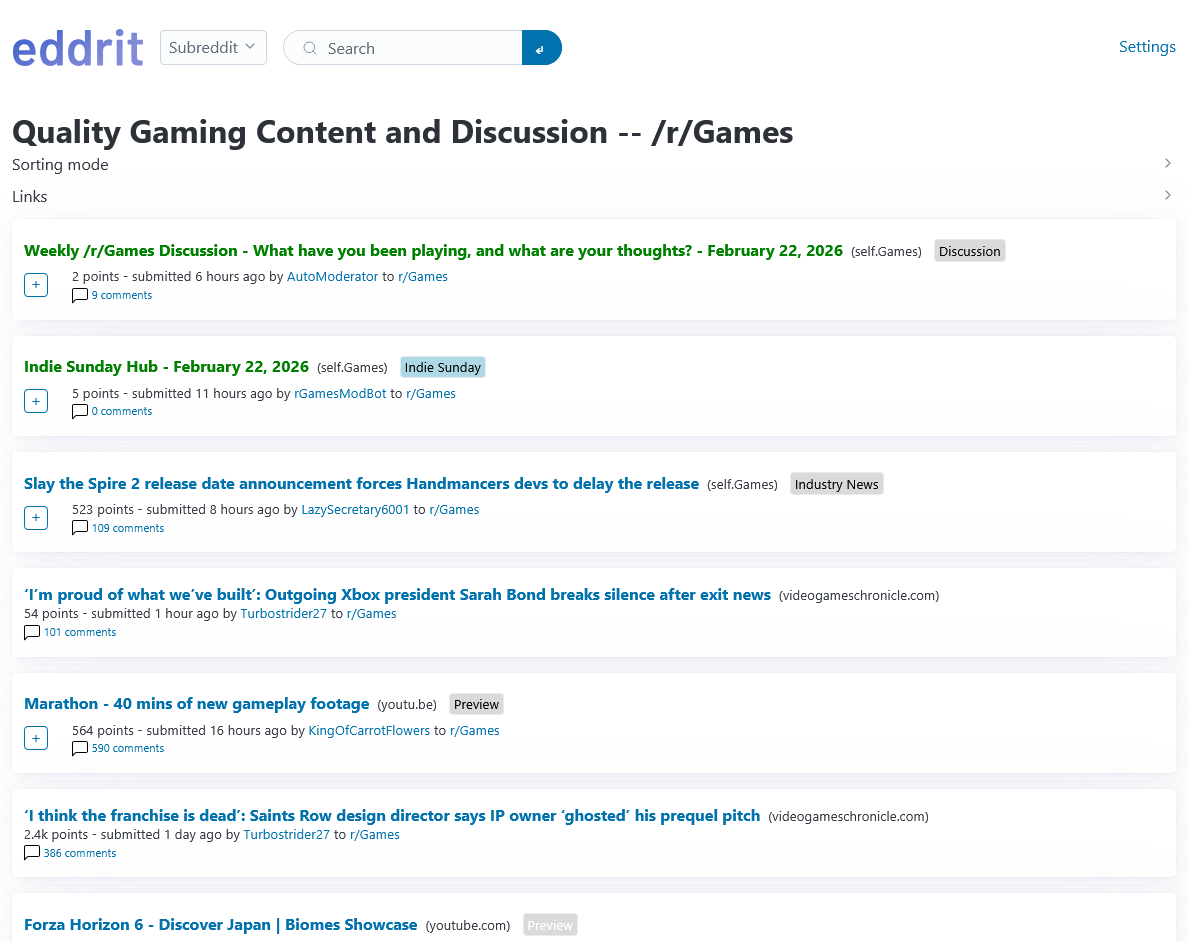
Task: Click comment bubble icon on Marathon post
Action: click(x=80, y=748)
